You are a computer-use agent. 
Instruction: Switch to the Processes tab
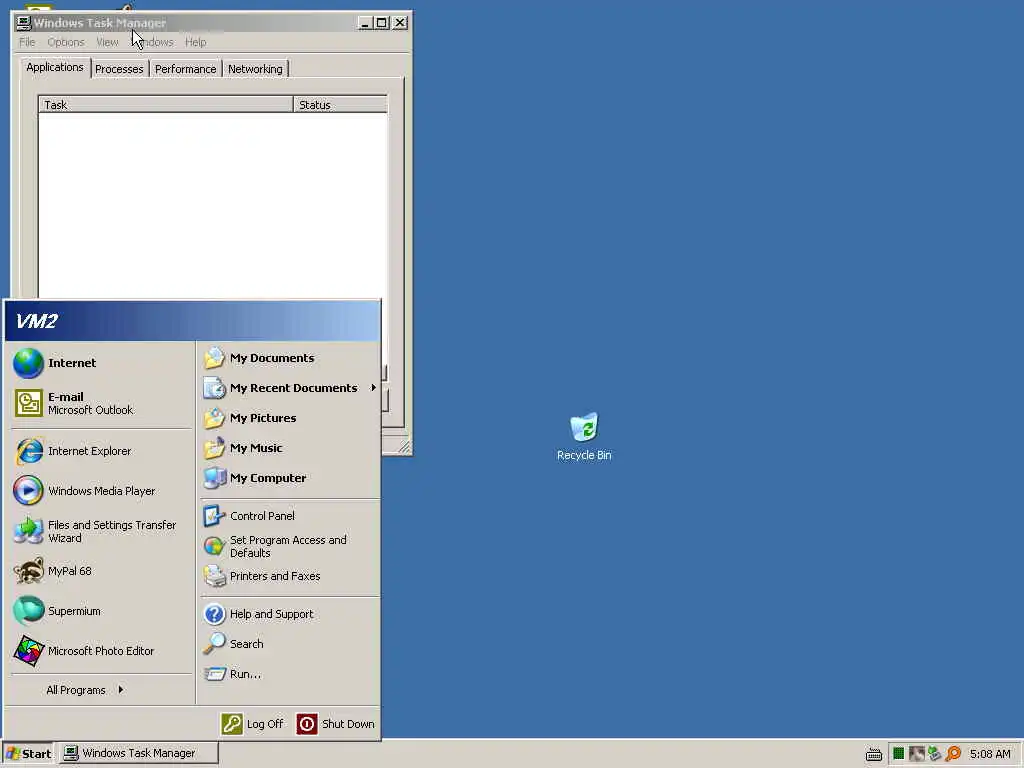pos(119,69)
